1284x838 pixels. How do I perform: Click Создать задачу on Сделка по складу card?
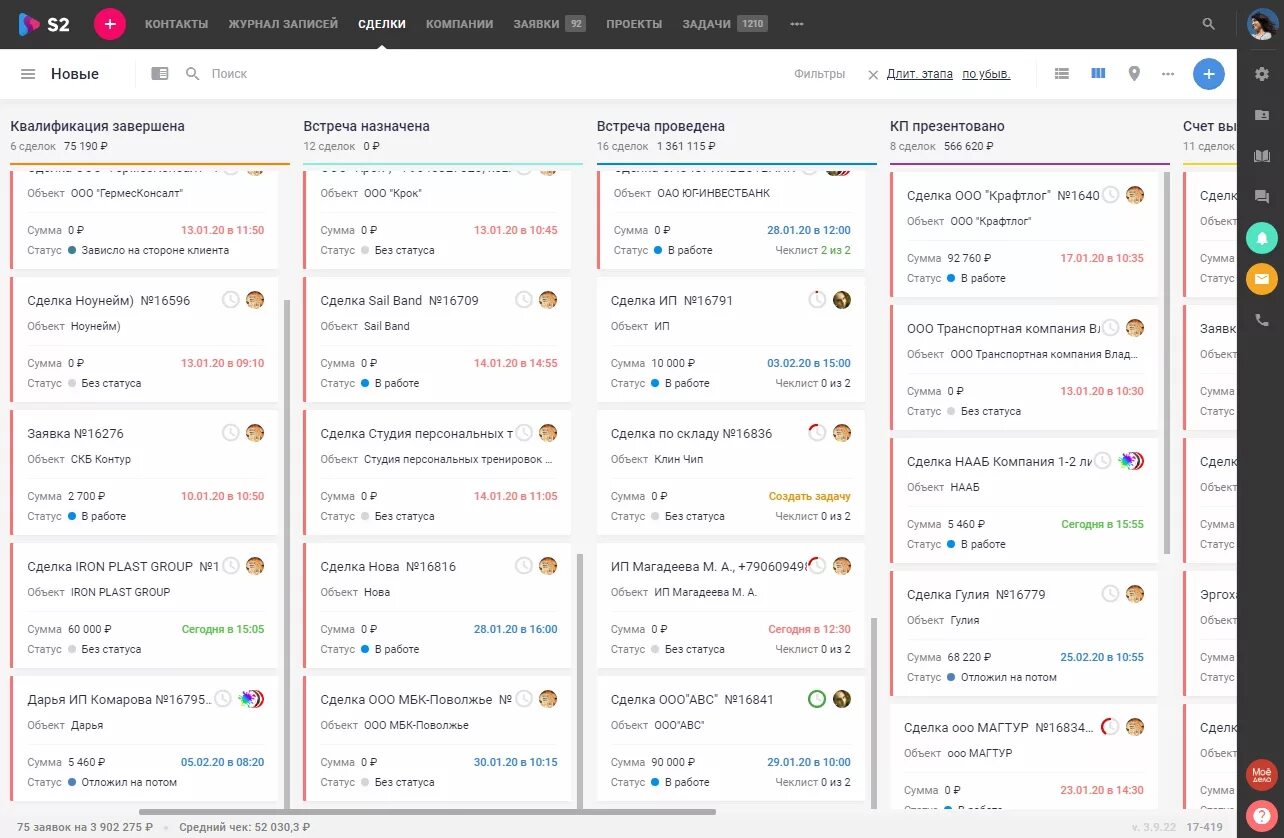(809, 496)
